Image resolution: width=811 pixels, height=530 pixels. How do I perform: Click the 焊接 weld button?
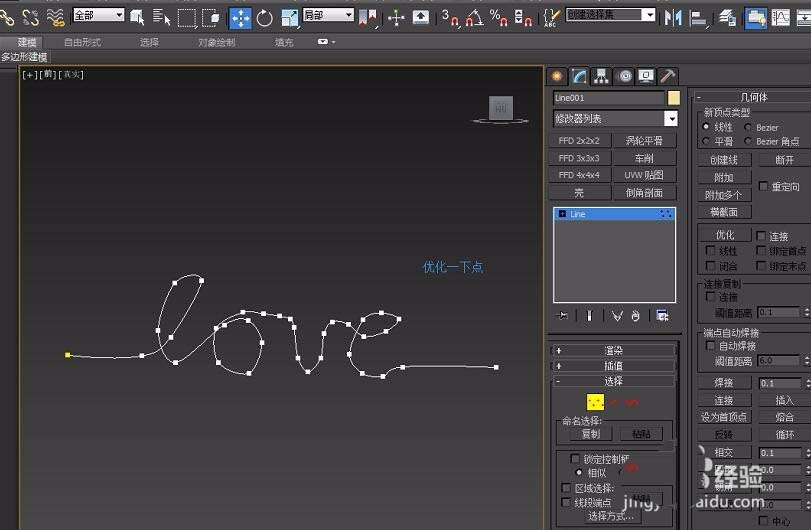coord(724,383)
